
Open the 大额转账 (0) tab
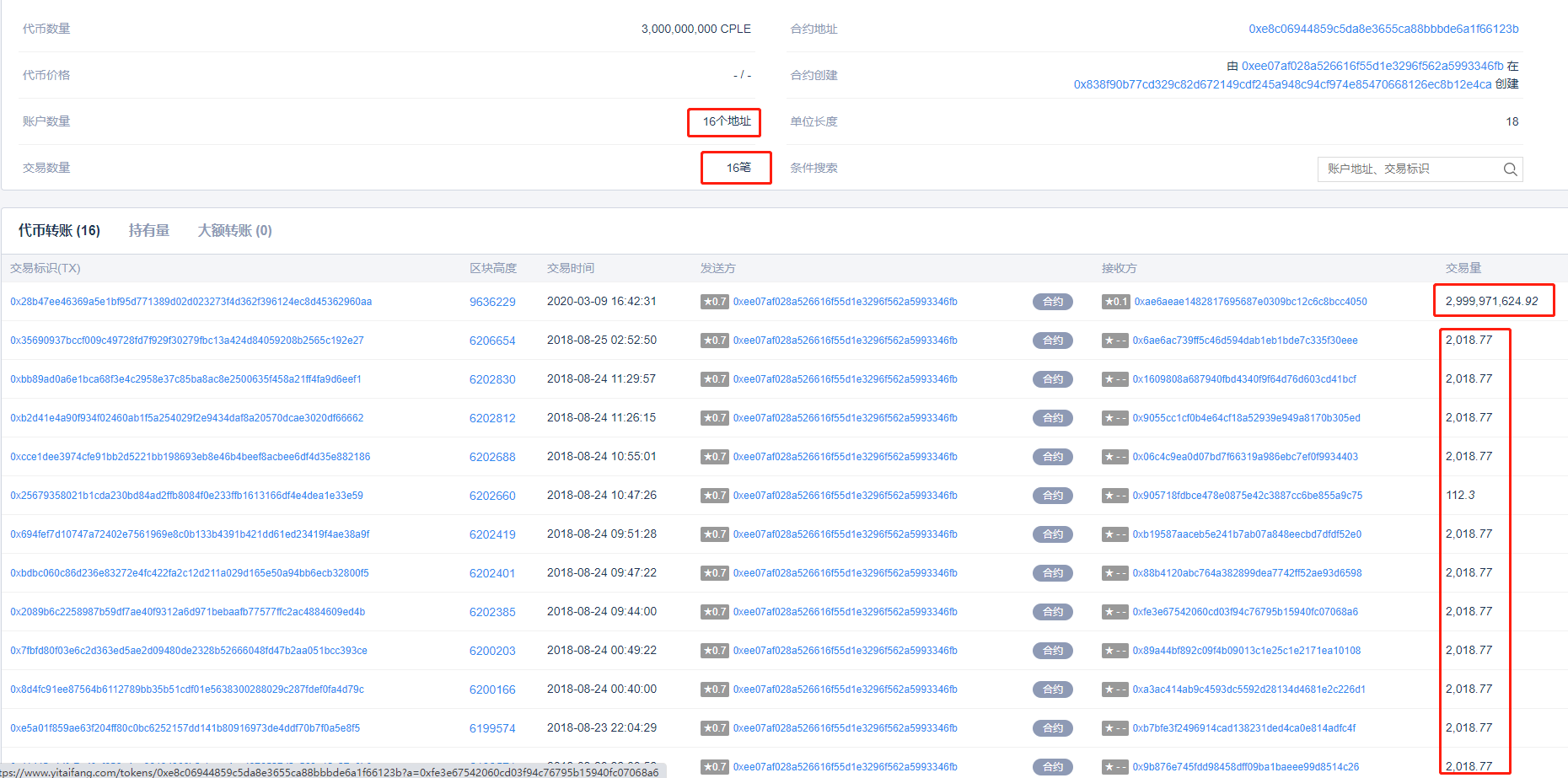(x=234, y=231)
